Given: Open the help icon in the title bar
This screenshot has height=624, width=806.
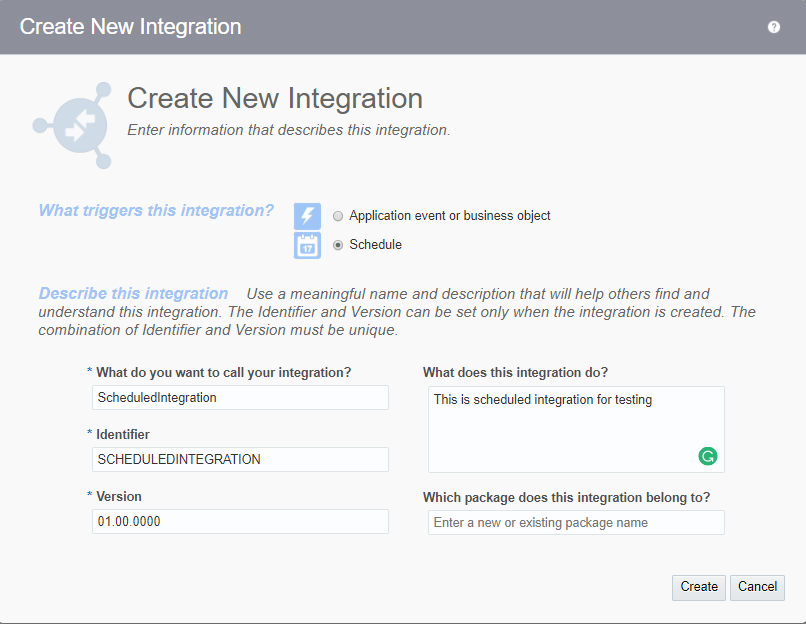Looking at the screenshot, I should (x=774, y=27).
